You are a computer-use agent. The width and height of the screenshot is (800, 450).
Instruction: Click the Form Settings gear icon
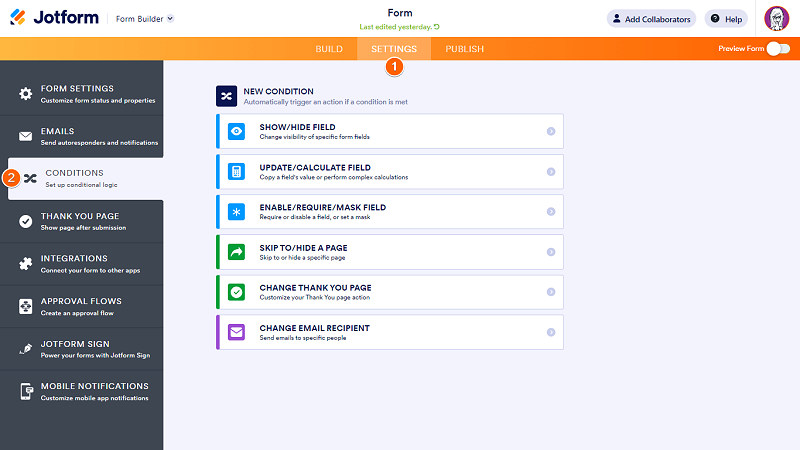point(26,94)
